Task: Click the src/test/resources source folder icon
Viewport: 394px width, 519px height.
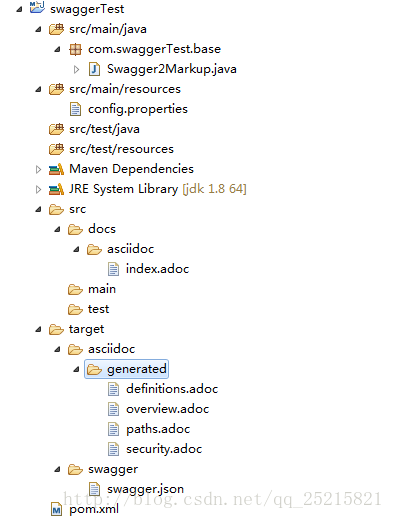Action: point(56,149)
